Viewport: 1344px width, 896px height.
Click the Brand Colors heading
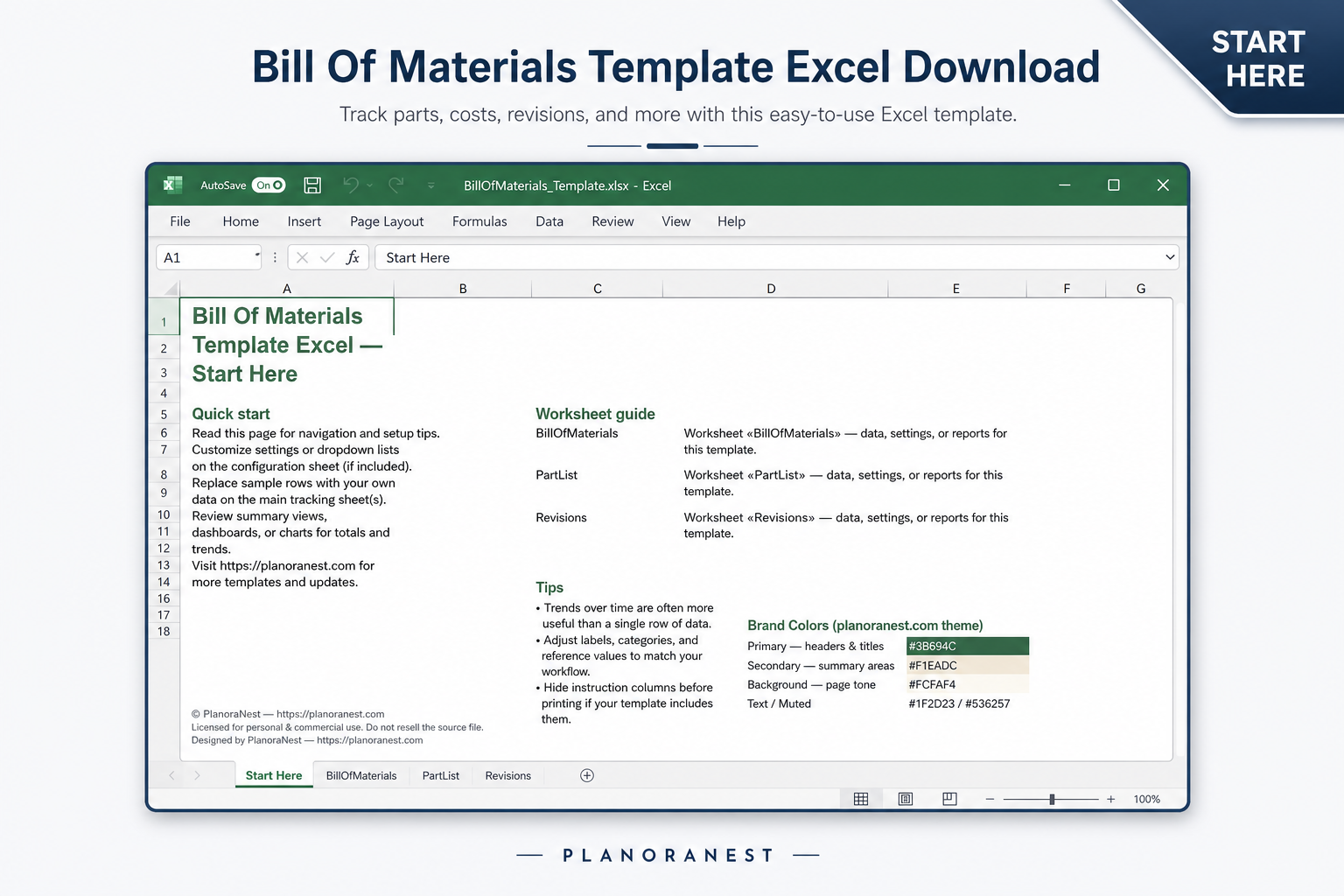click(x=864, y=626)
